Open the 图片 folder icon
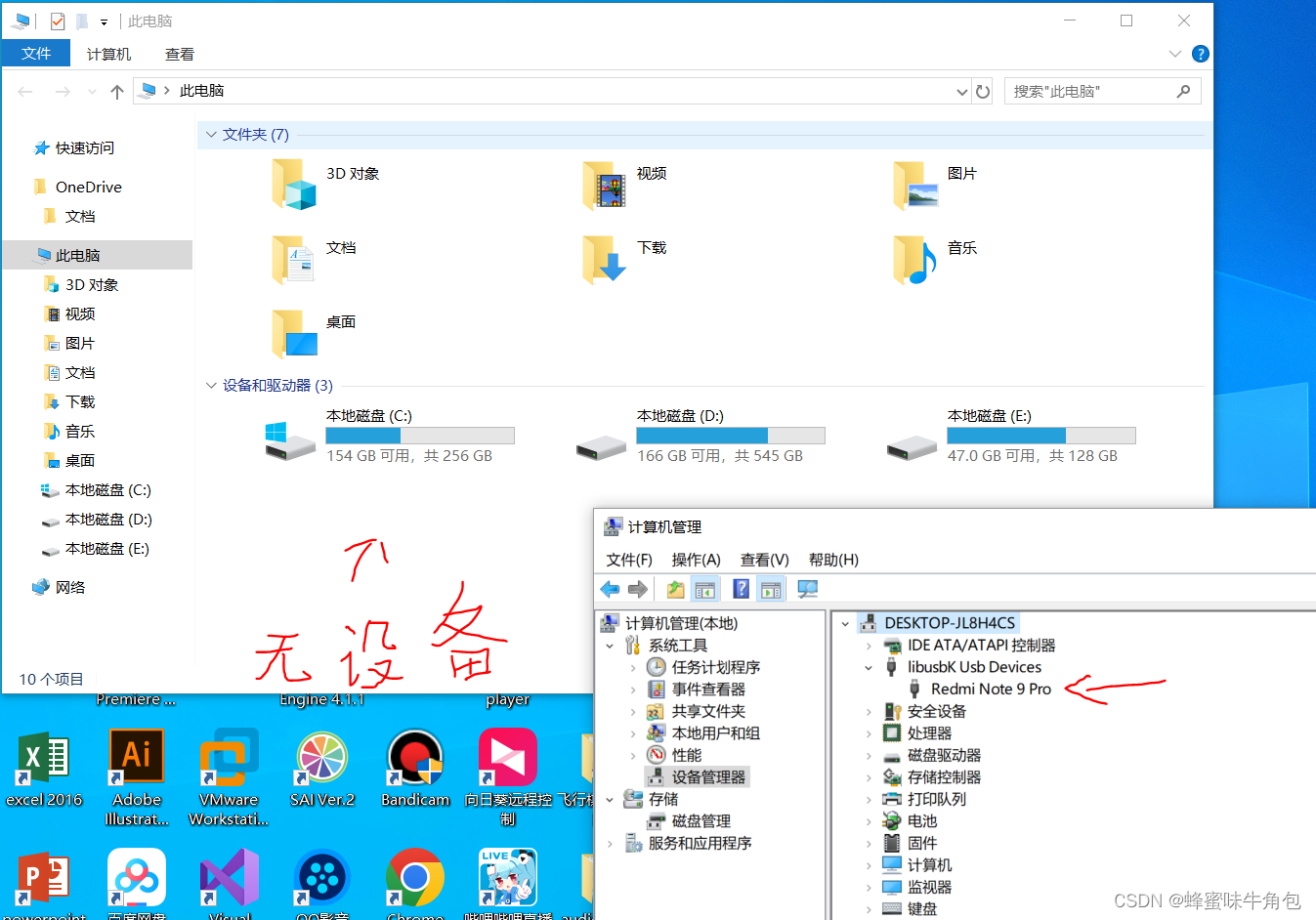 pyautogui.click(x=915, y=185)
